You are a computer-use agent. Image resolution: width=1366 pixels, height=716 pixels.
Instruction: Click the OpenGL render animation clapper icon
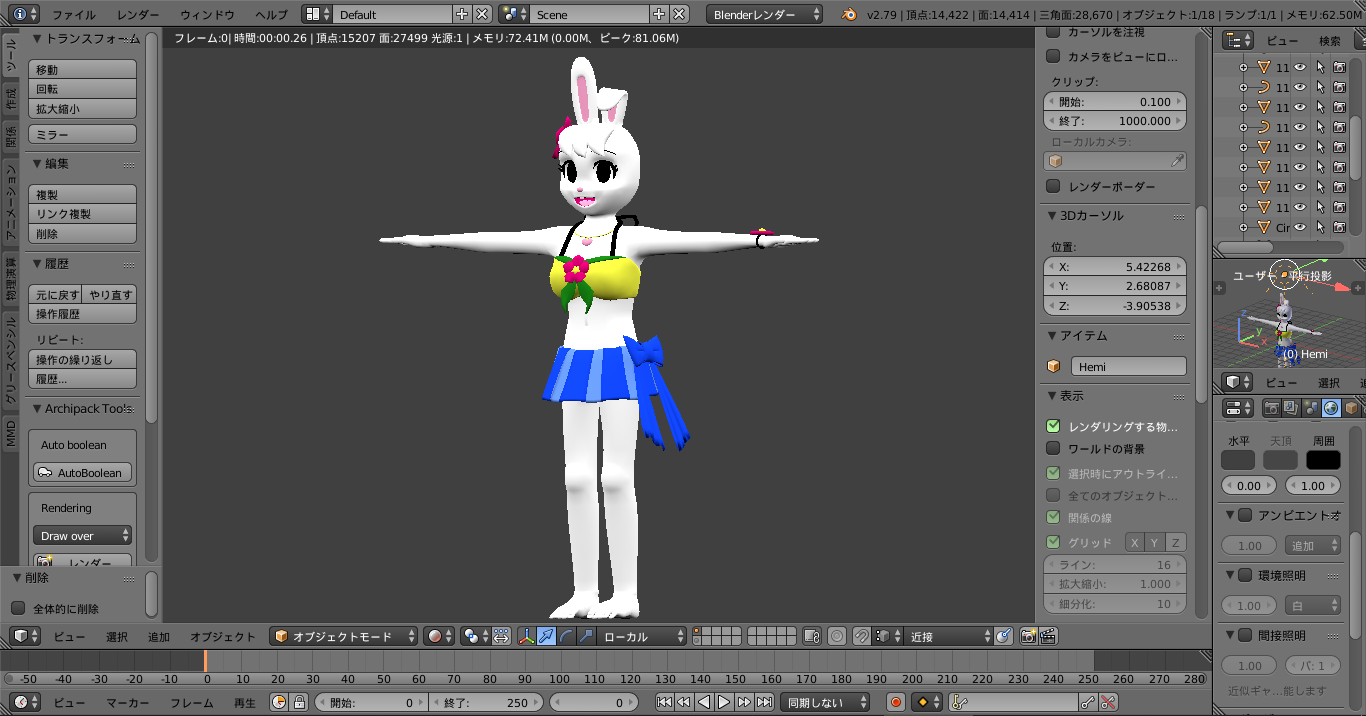pyautogui.click(x=1048, y=636)
